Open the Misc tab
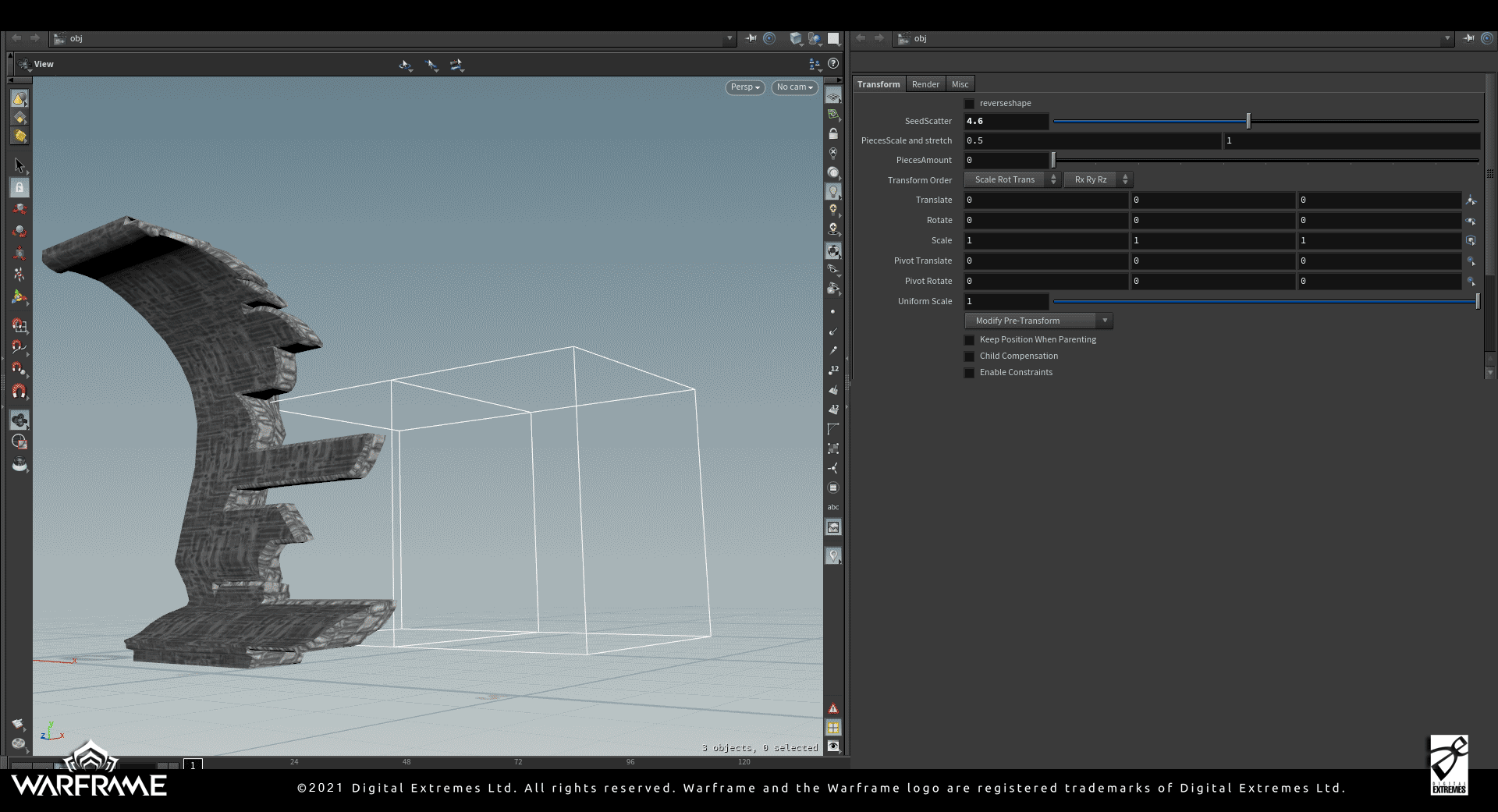This screenshot has width=1498, height=812. [x=960, y=84]
